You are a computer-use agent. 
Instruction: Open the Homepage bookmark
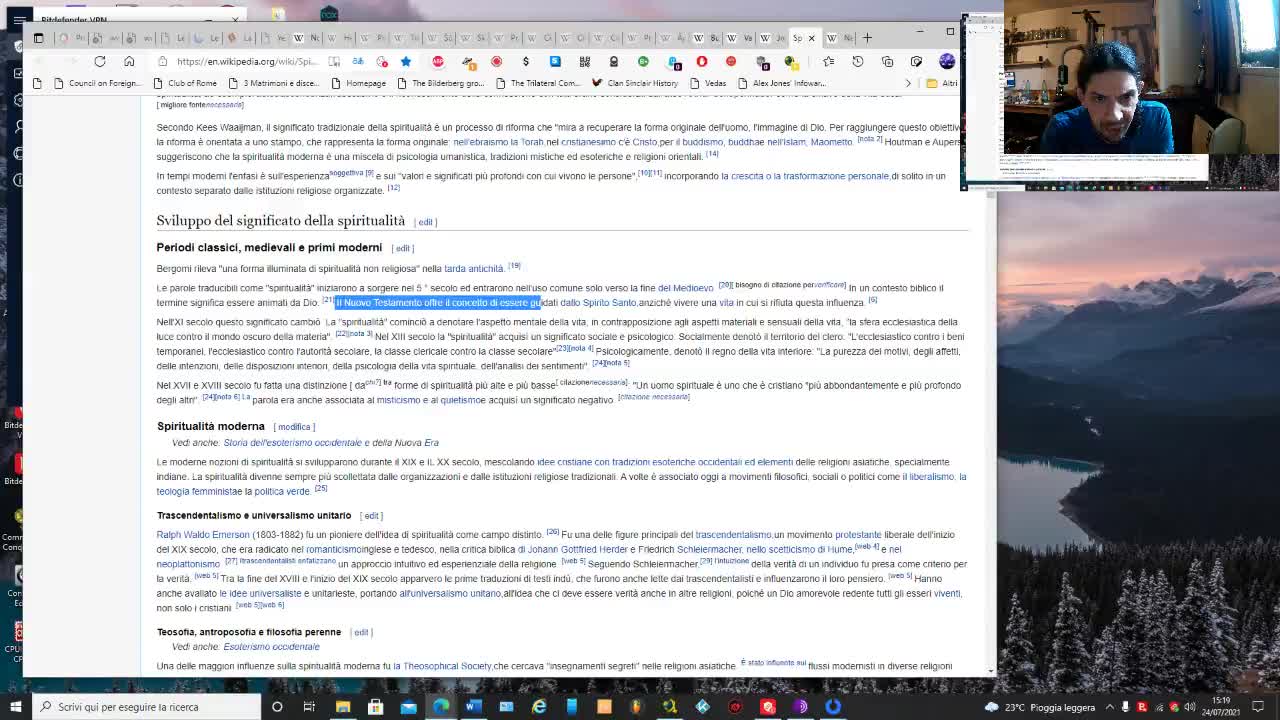point(358,83)
